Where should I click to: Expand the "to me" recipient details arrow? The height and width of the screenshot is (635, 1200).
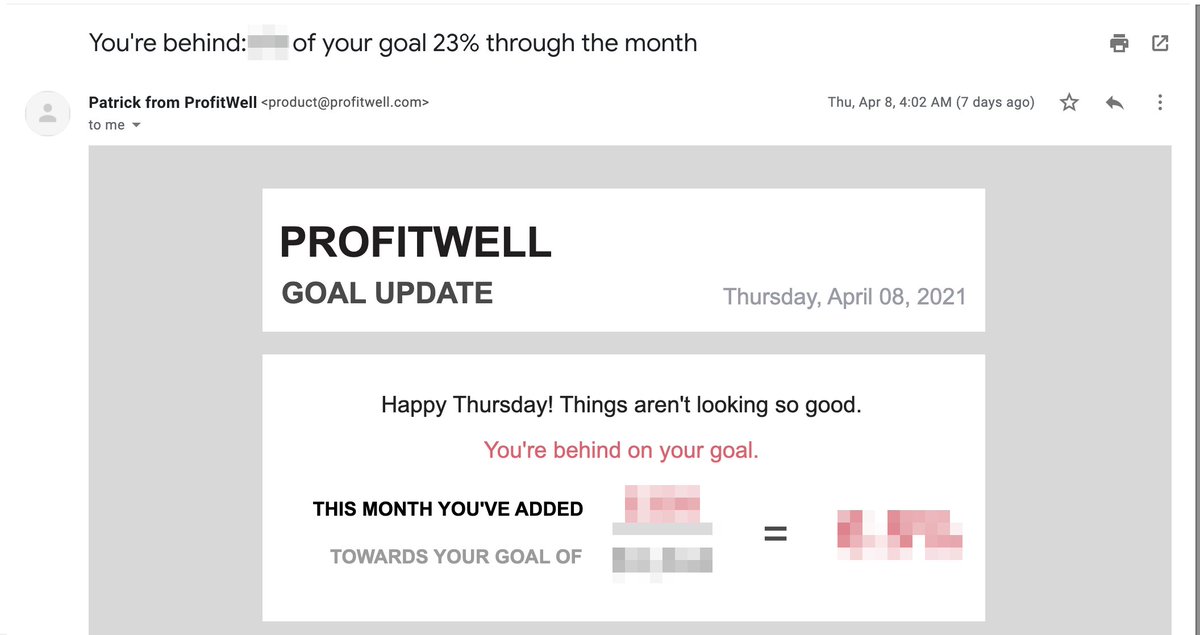point(136,126)
